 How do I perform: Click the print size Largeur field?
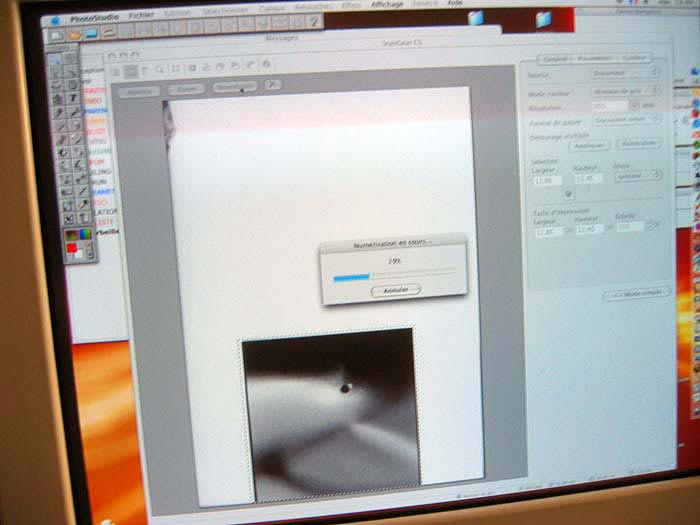(550, 232)
